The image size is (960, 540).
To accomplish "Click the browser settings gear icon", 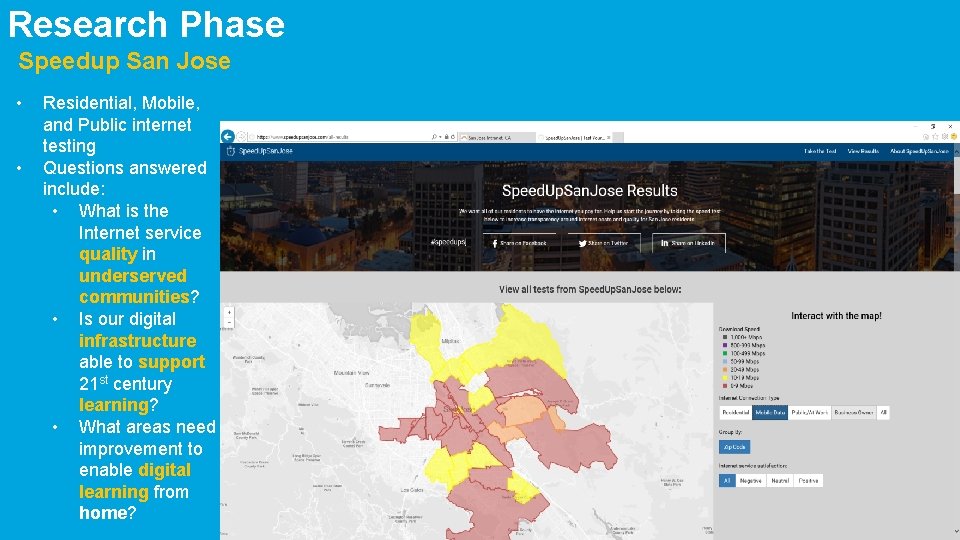I will pos(945,137).
